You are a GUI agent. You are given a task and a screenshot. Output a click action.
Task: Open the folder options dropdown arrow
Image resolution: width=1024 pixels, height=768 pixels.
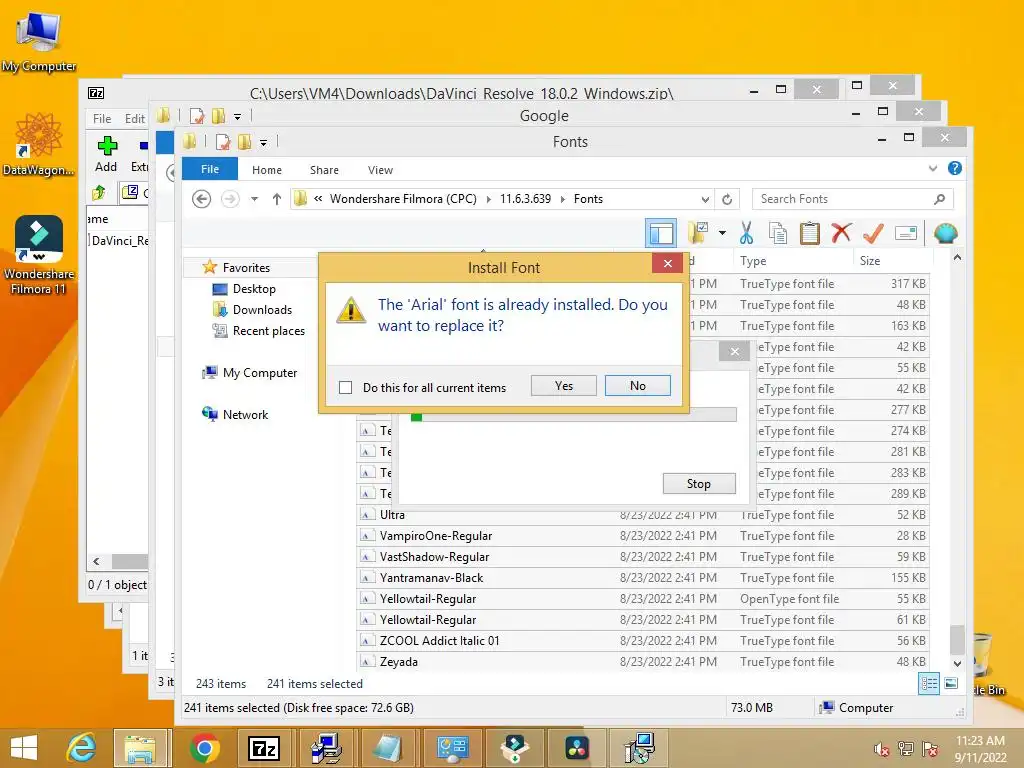point(722,233)
